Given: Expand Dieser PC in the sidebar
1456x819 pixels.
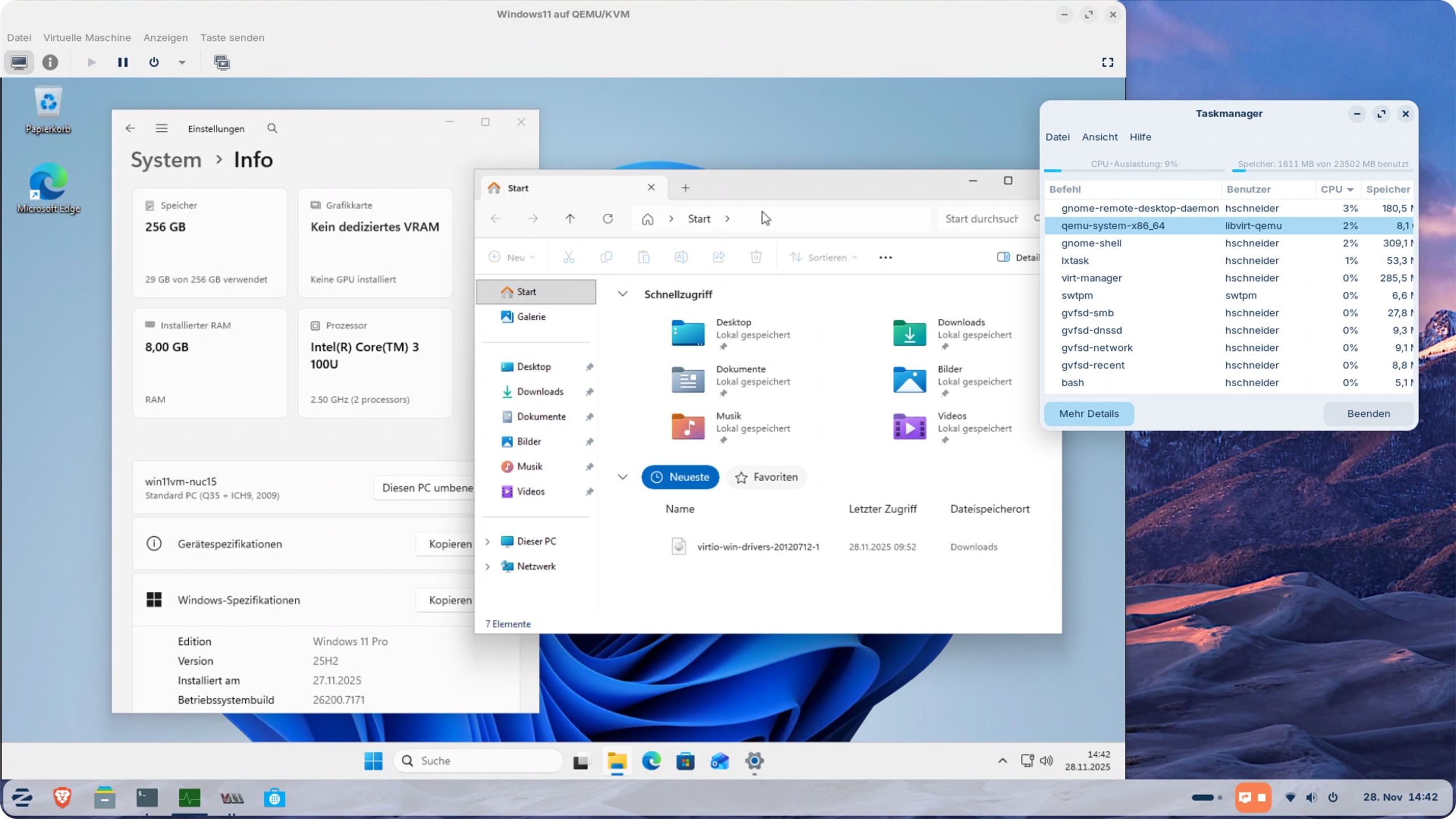Looking at the screenshot, I should coord(487,541).
